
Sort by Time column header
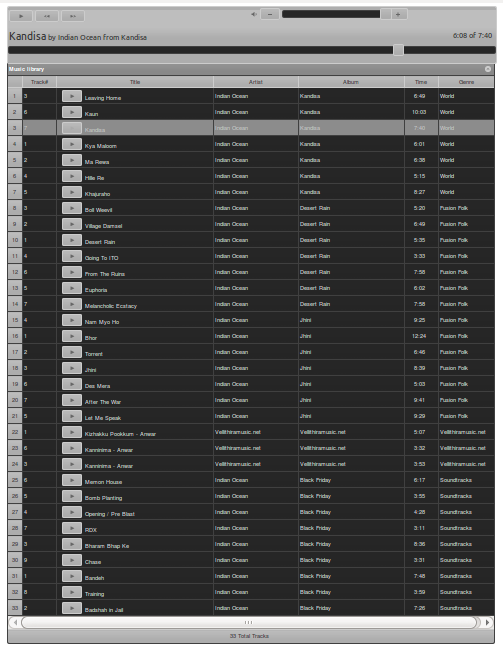(421, 82)
